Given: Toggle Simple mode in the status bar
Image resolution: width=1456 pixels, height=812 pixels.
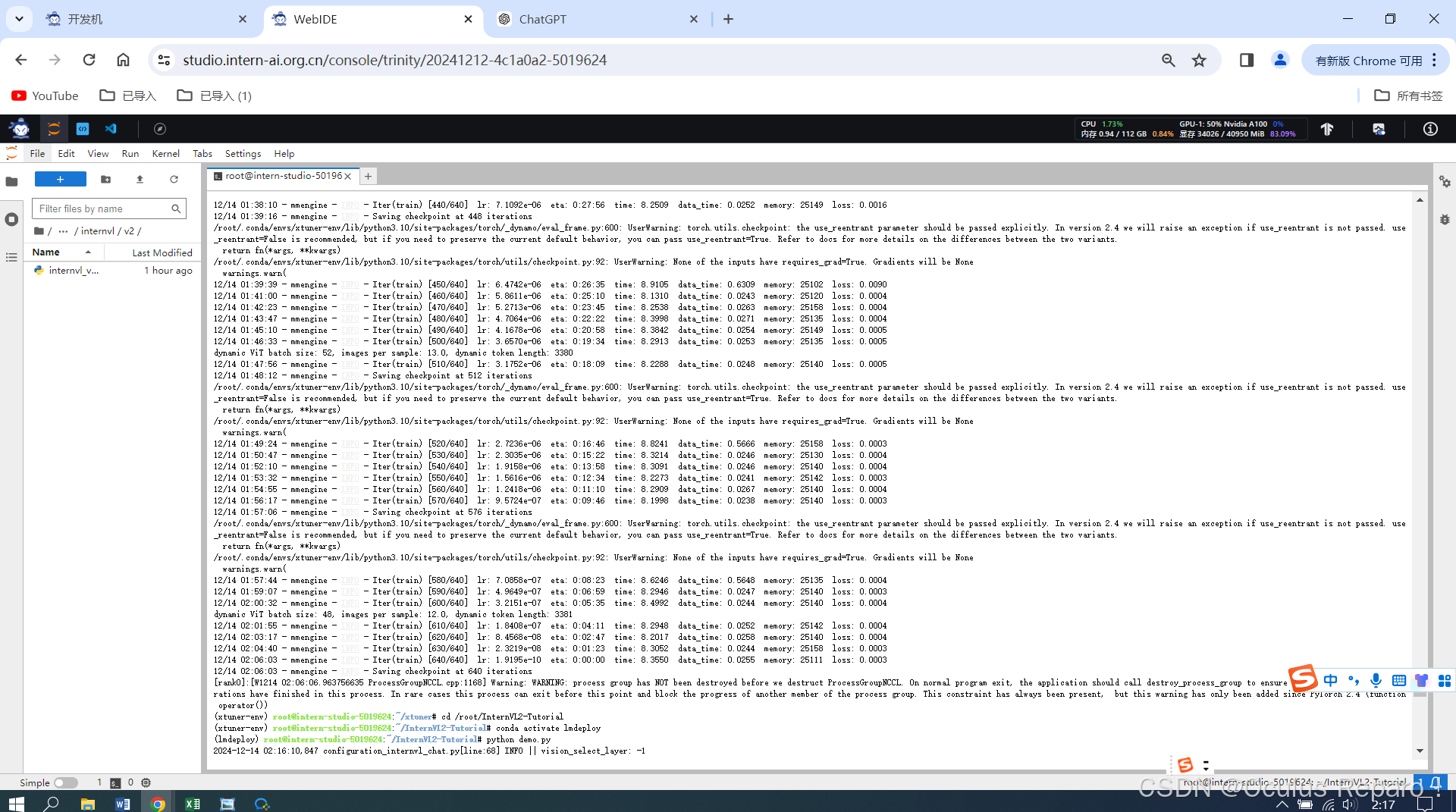Looking at the screenshot, I should pos(67,782).
